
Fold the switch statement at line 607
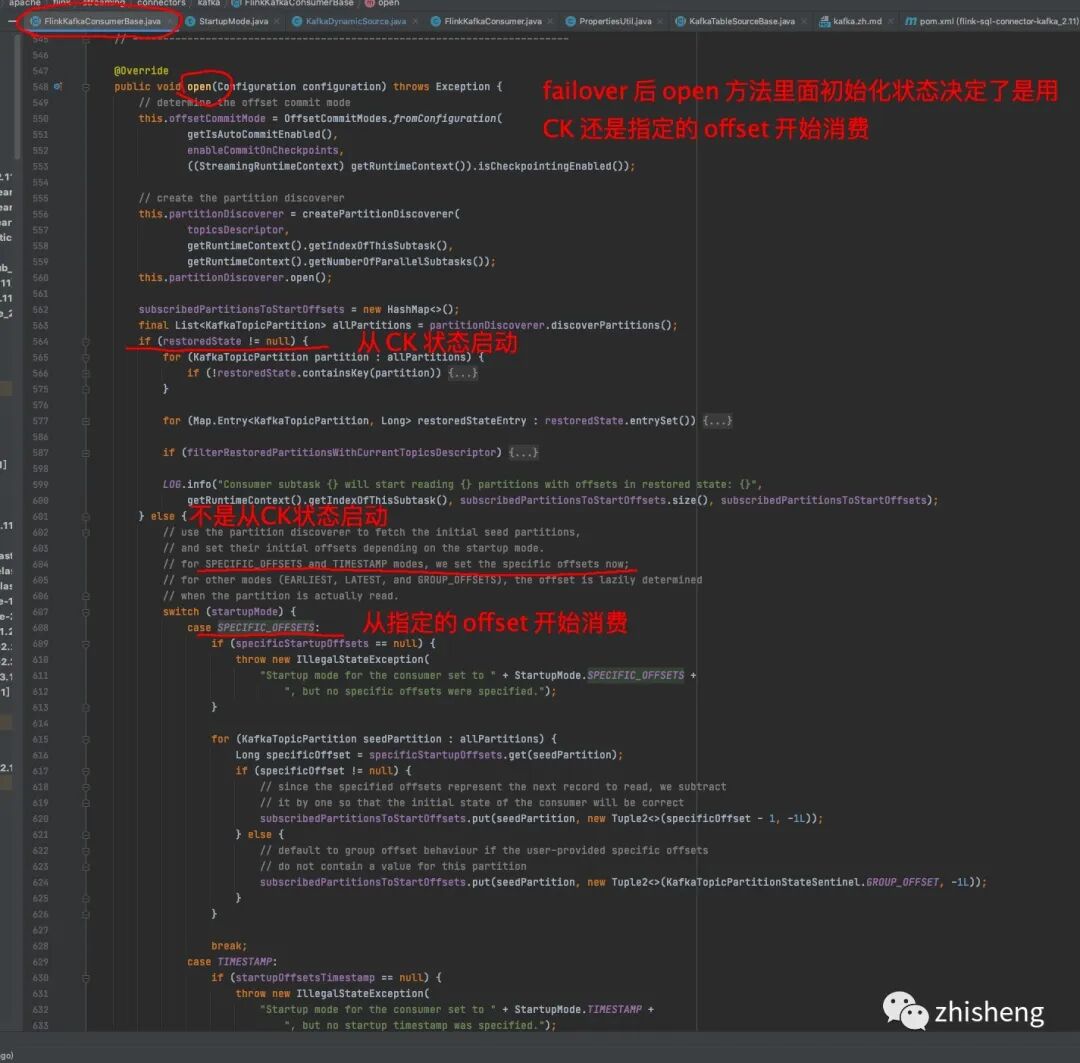[x=86, y=612]
